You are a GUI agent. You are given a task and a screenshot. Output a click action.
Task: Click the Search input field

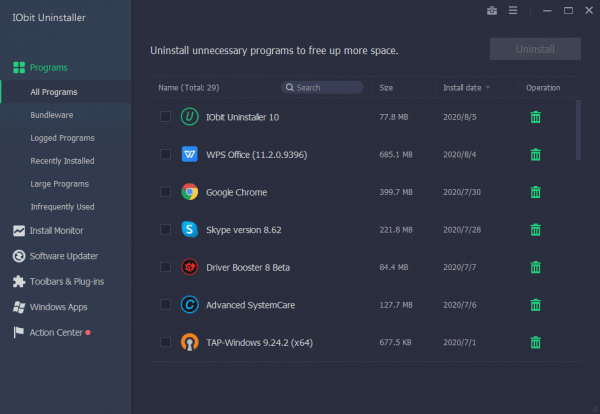(322, 87)
